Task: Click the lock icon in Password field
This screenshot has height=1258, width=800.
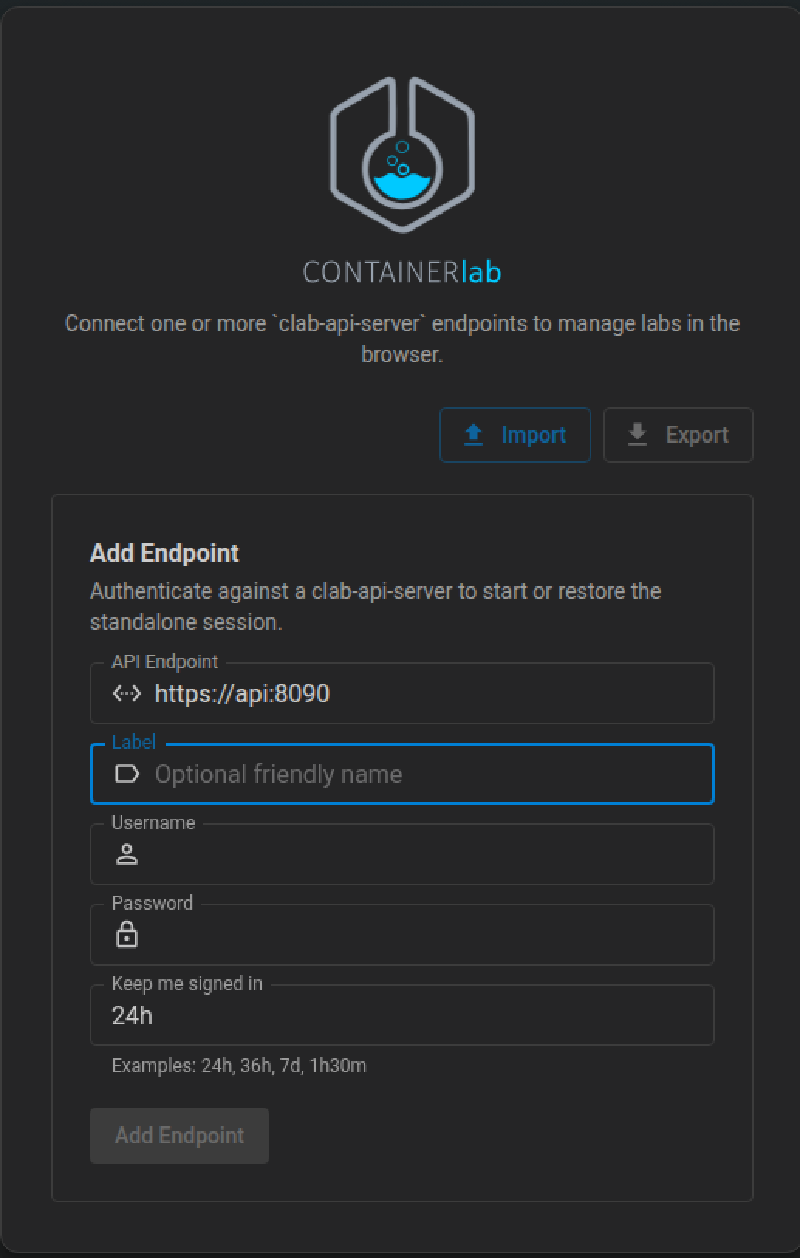Action: point(126,934)
